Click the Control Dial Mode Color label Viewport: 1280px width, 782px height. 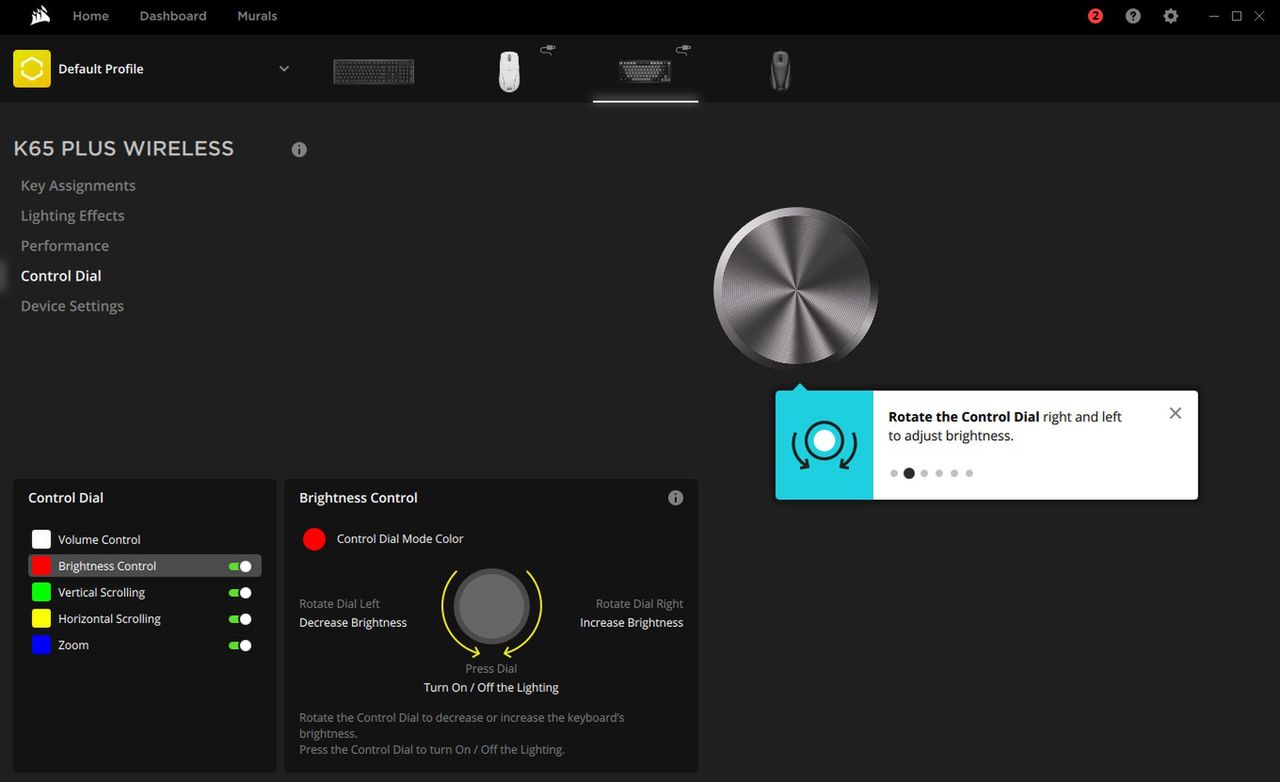tap(400, 539)
